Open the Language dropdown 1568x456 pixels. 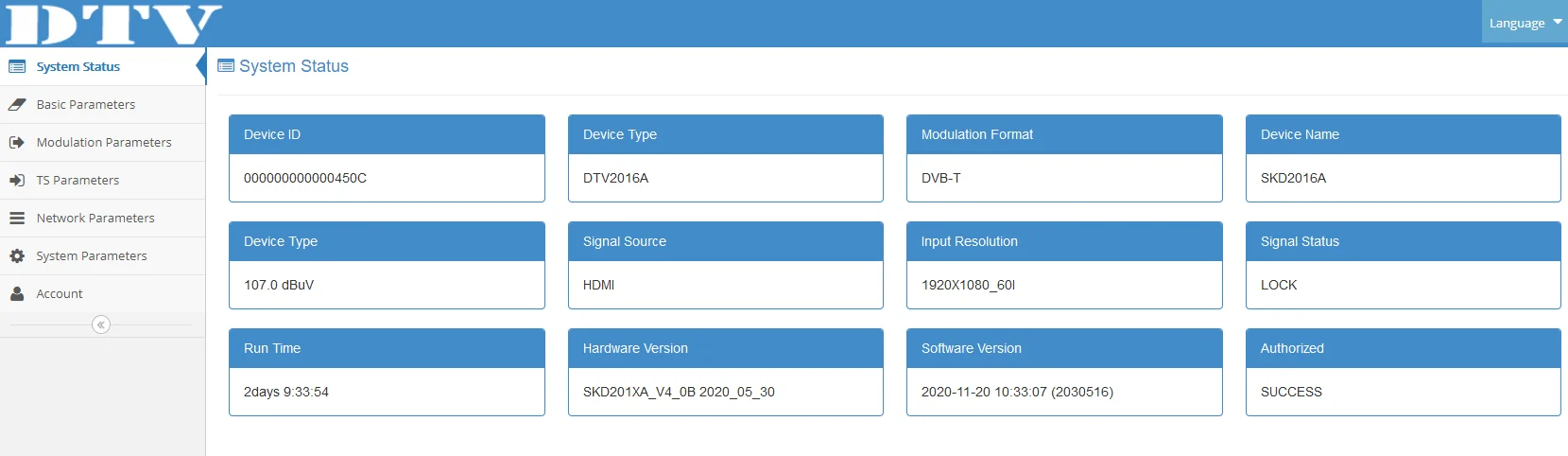pos(1525,23)
